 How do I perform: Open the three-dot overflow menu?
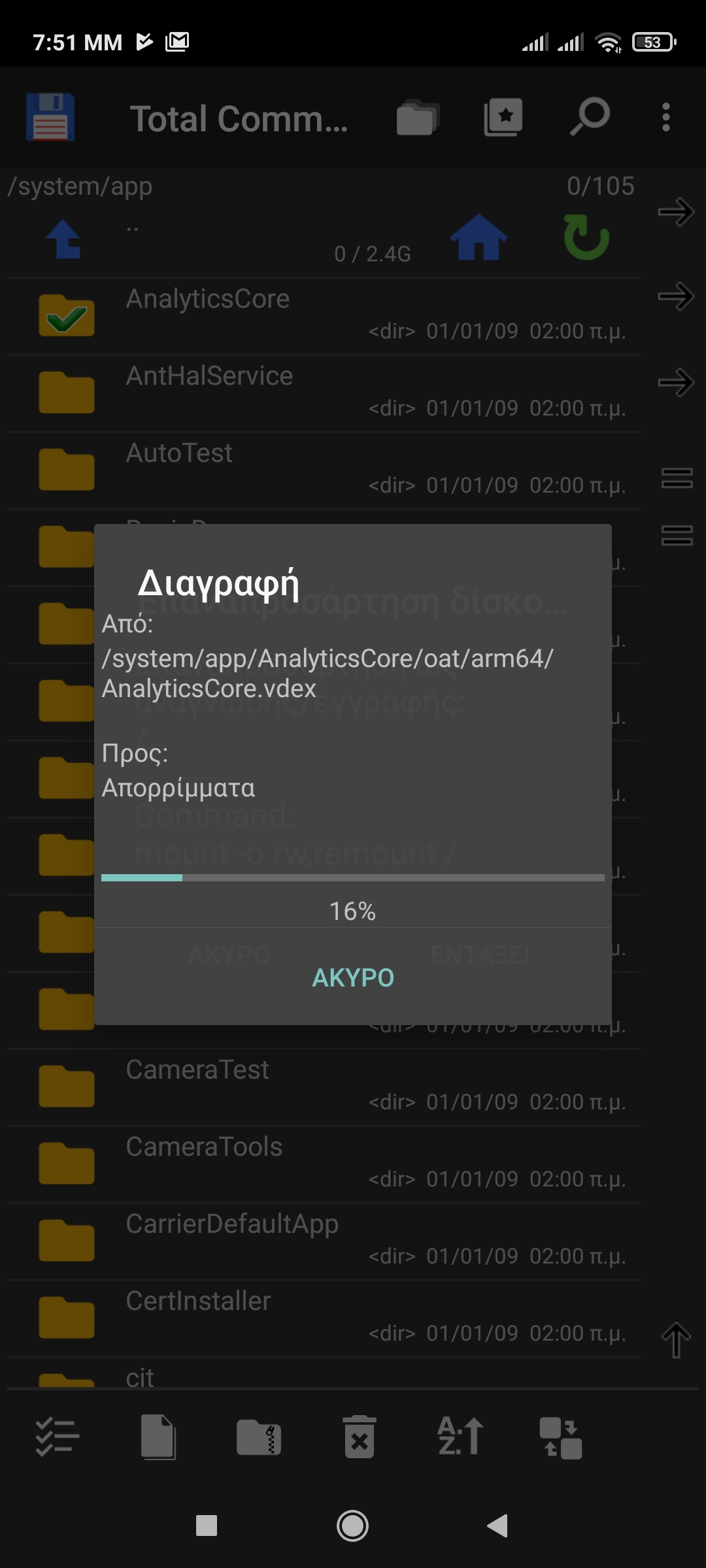click(x=665, y=118)
